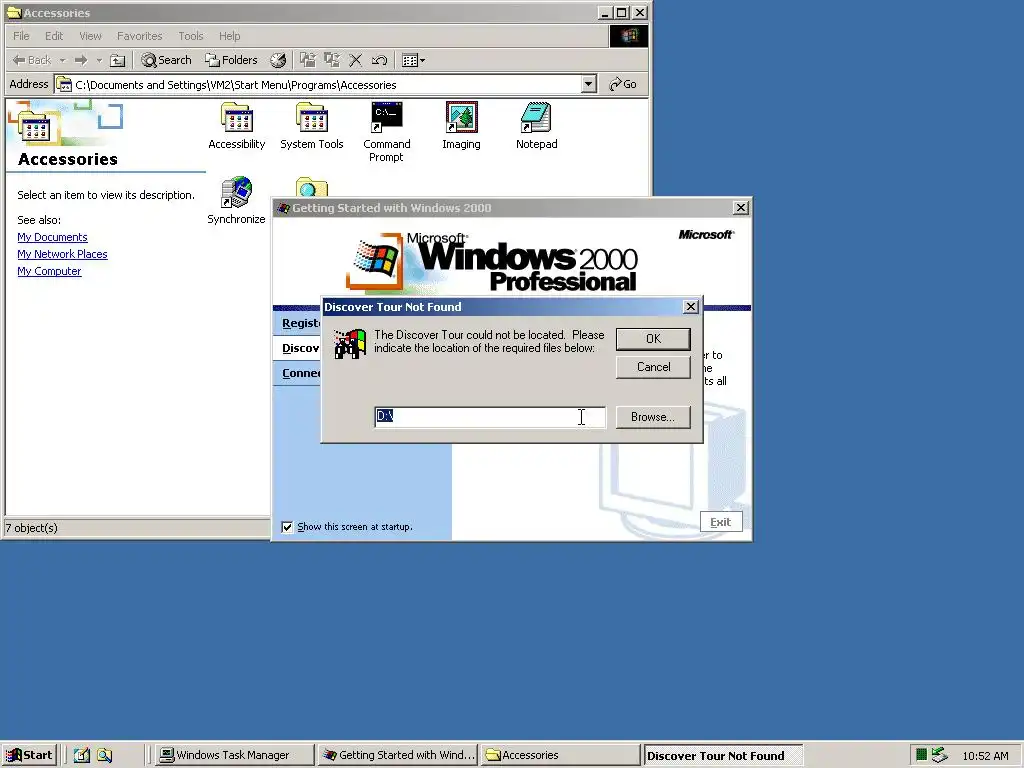Open the Views dropdown button
Screen dimensions: 1024x768
click(413, 60)
